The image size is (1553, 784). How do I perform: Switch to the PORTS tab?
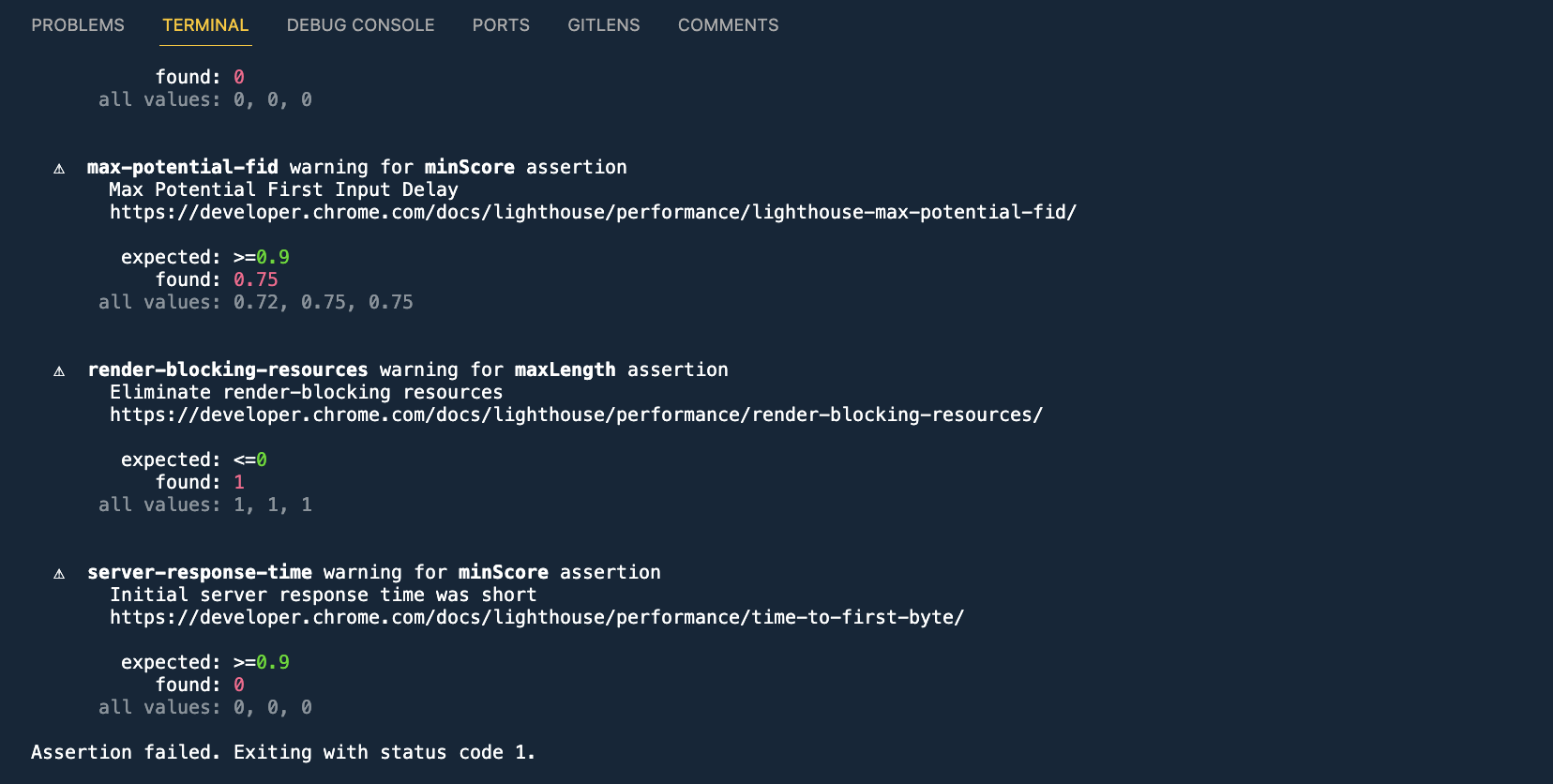[x=501, y=25]
